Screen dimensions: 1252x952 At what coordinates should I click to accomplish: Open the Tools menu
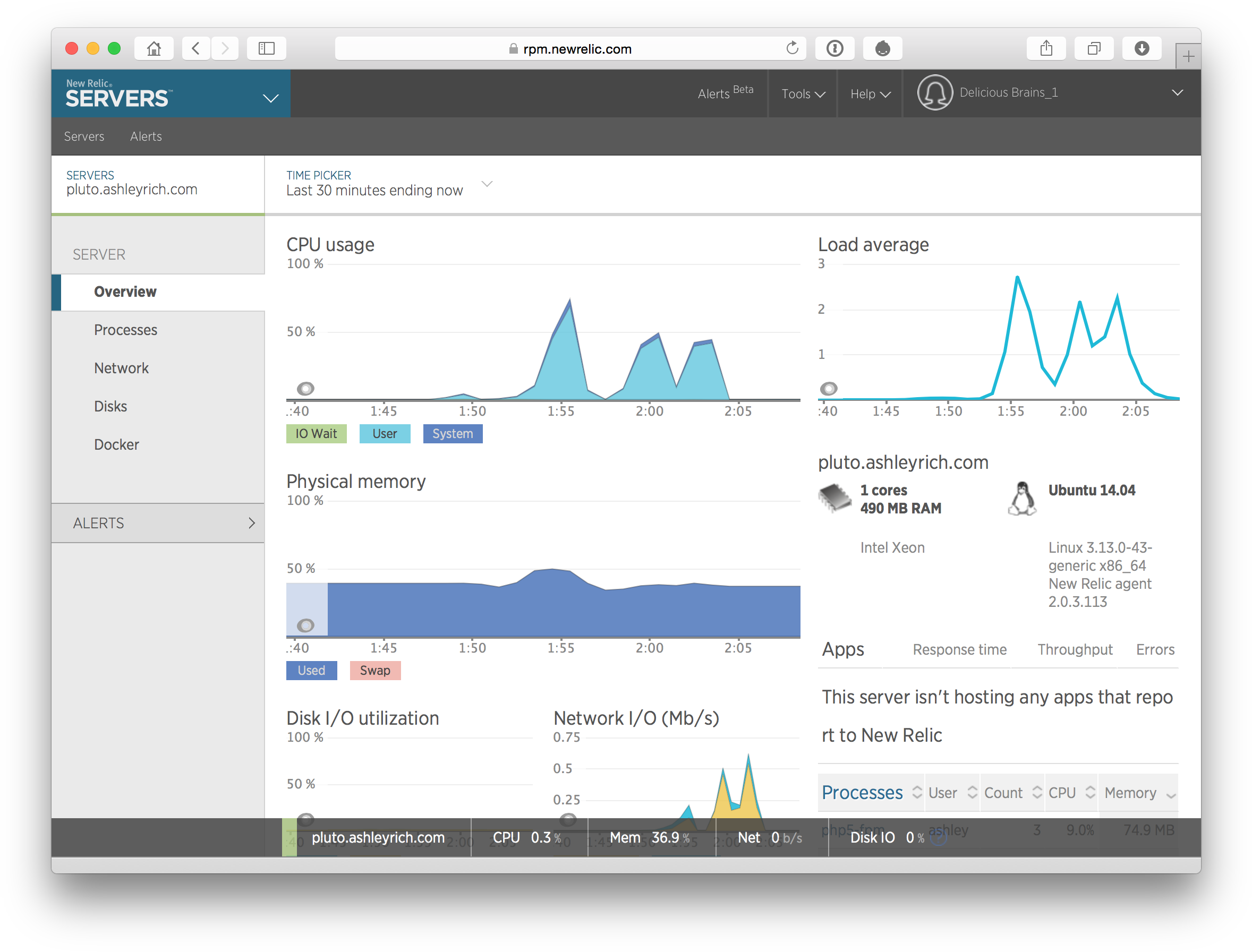tap(803, 94)
